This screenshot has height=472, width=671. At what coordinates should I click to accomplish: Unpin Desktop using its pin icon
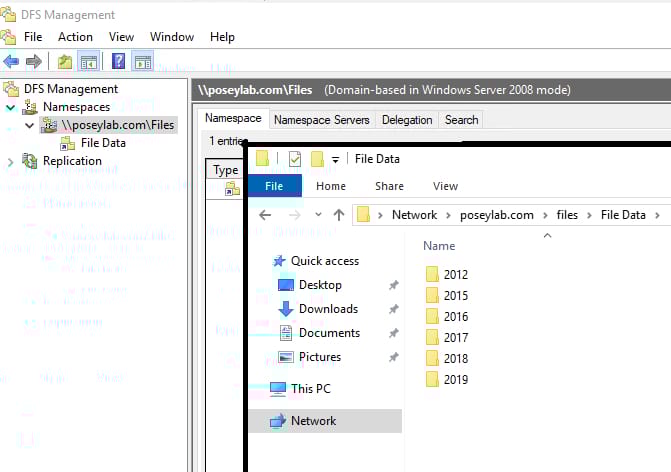click(394, 285)
